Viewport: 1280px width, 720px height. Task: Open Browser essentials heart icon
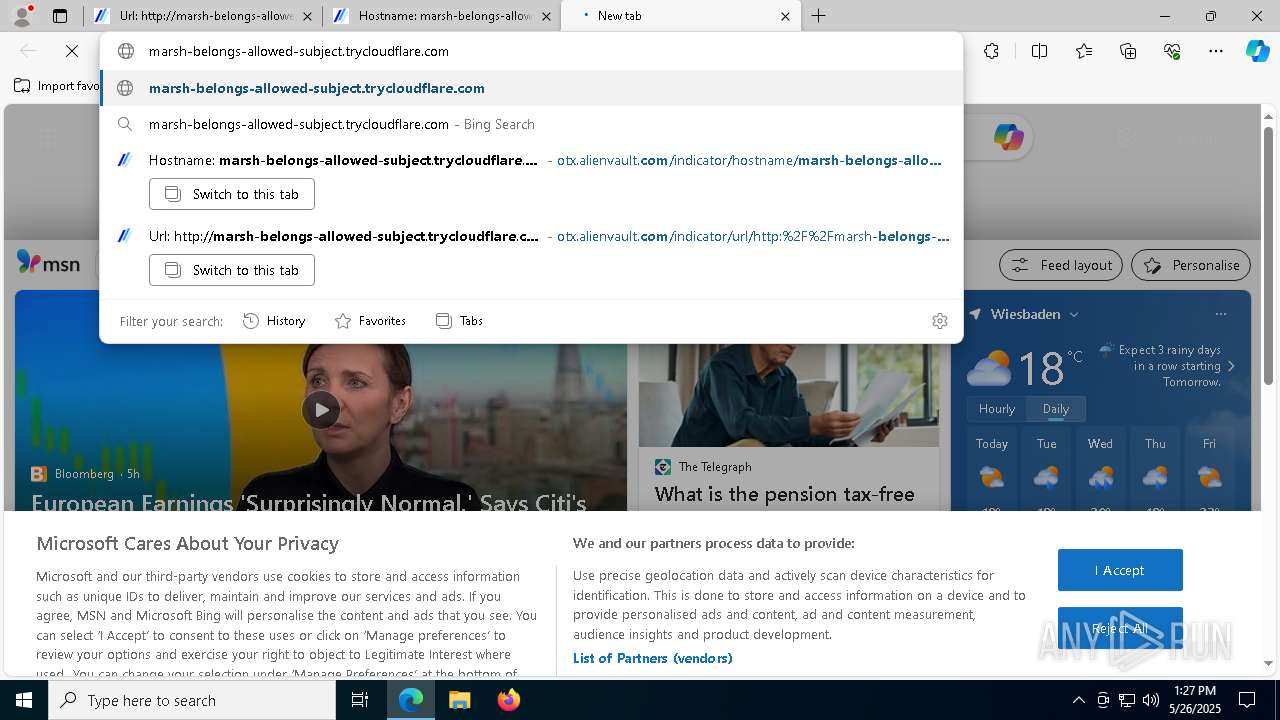coord(1172,51)
